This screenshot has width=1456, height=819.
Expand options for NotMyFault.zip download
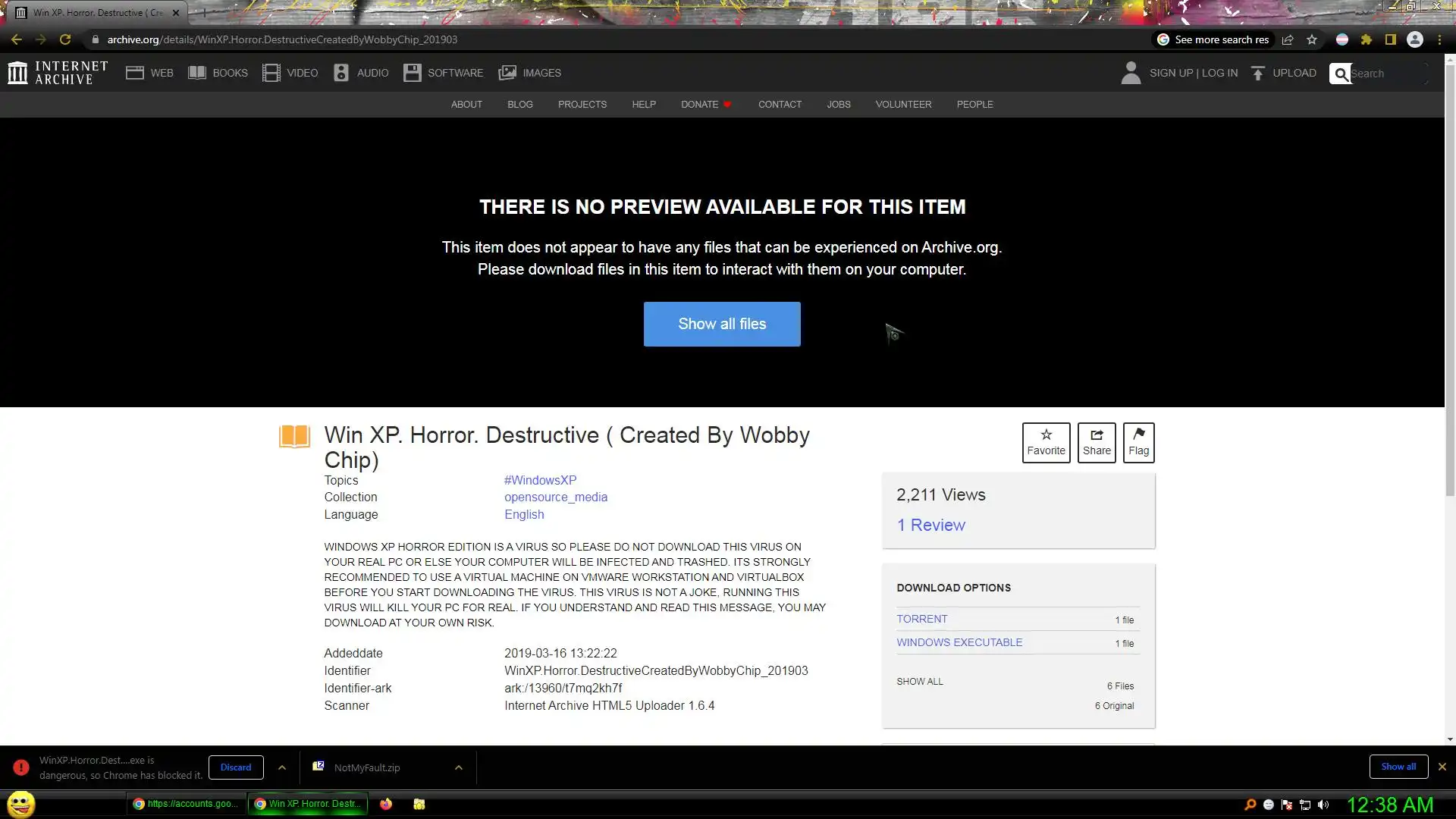[x=459, y=767]
